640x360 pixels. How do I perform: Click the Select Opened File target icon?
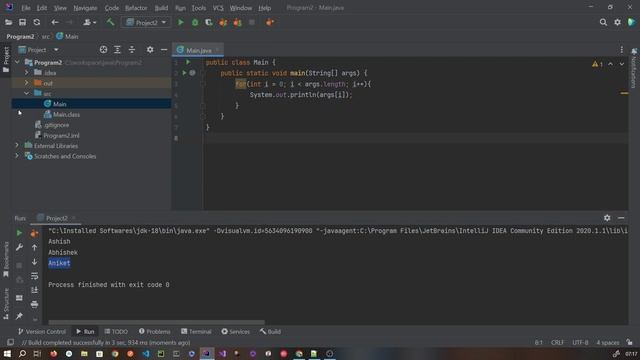[x=103, y=49]
